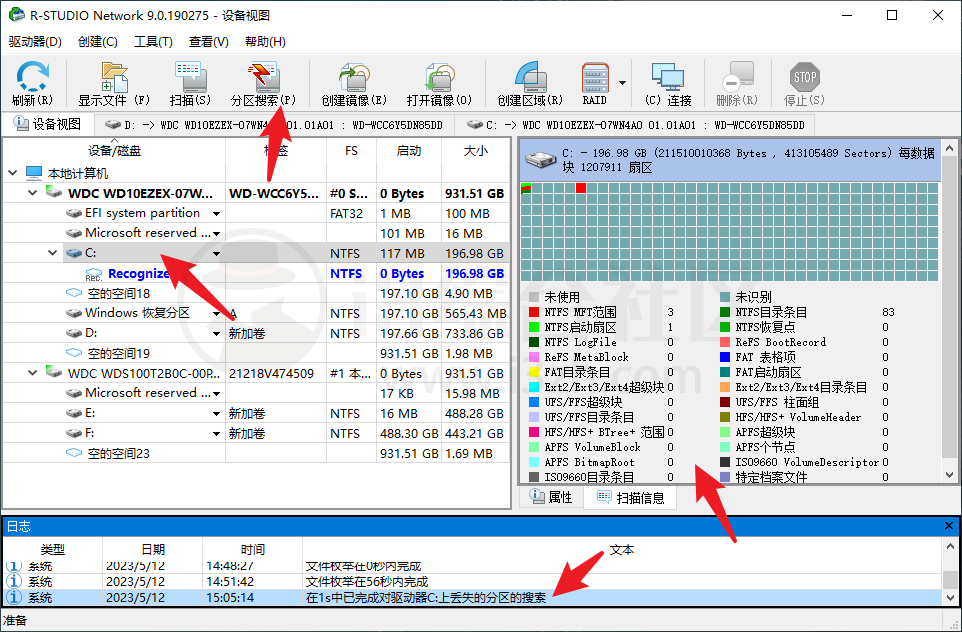Click the log Date (日期) column header
The width and height of the screenshot is (962, 632).
(153, 549)
